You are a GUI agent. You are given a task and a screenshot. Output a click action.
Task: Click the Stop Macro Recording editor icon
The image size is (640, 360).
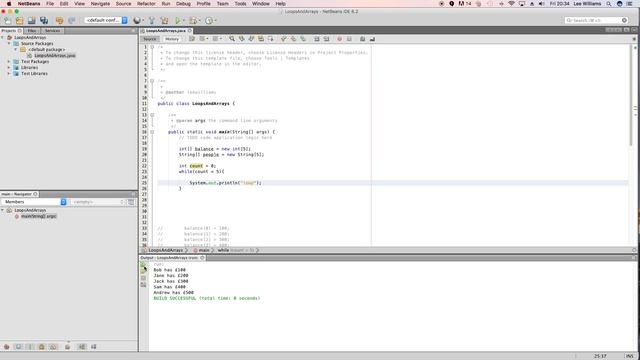(349, 39)
